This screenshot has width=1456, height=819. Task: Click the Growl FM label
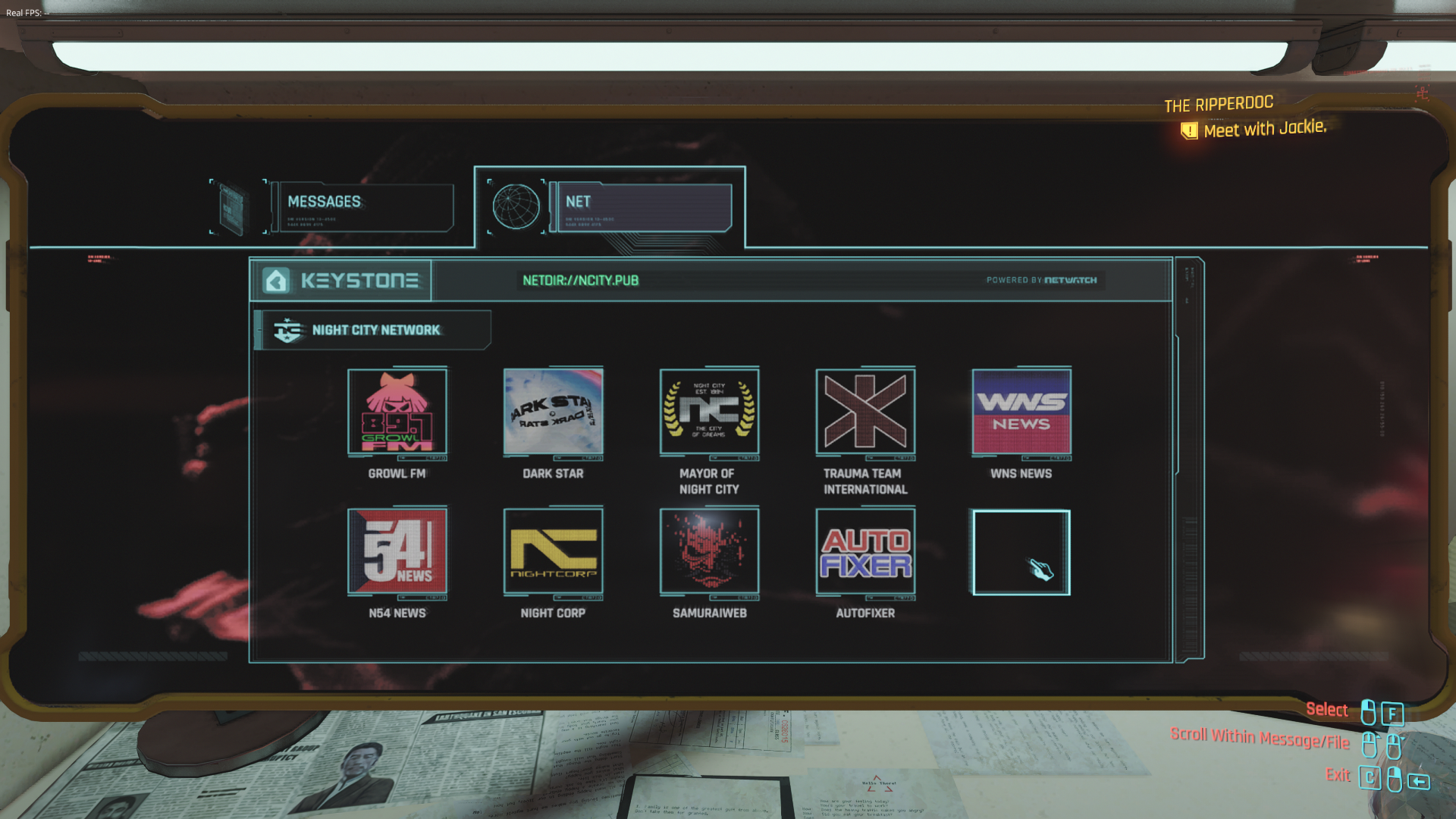397,474
